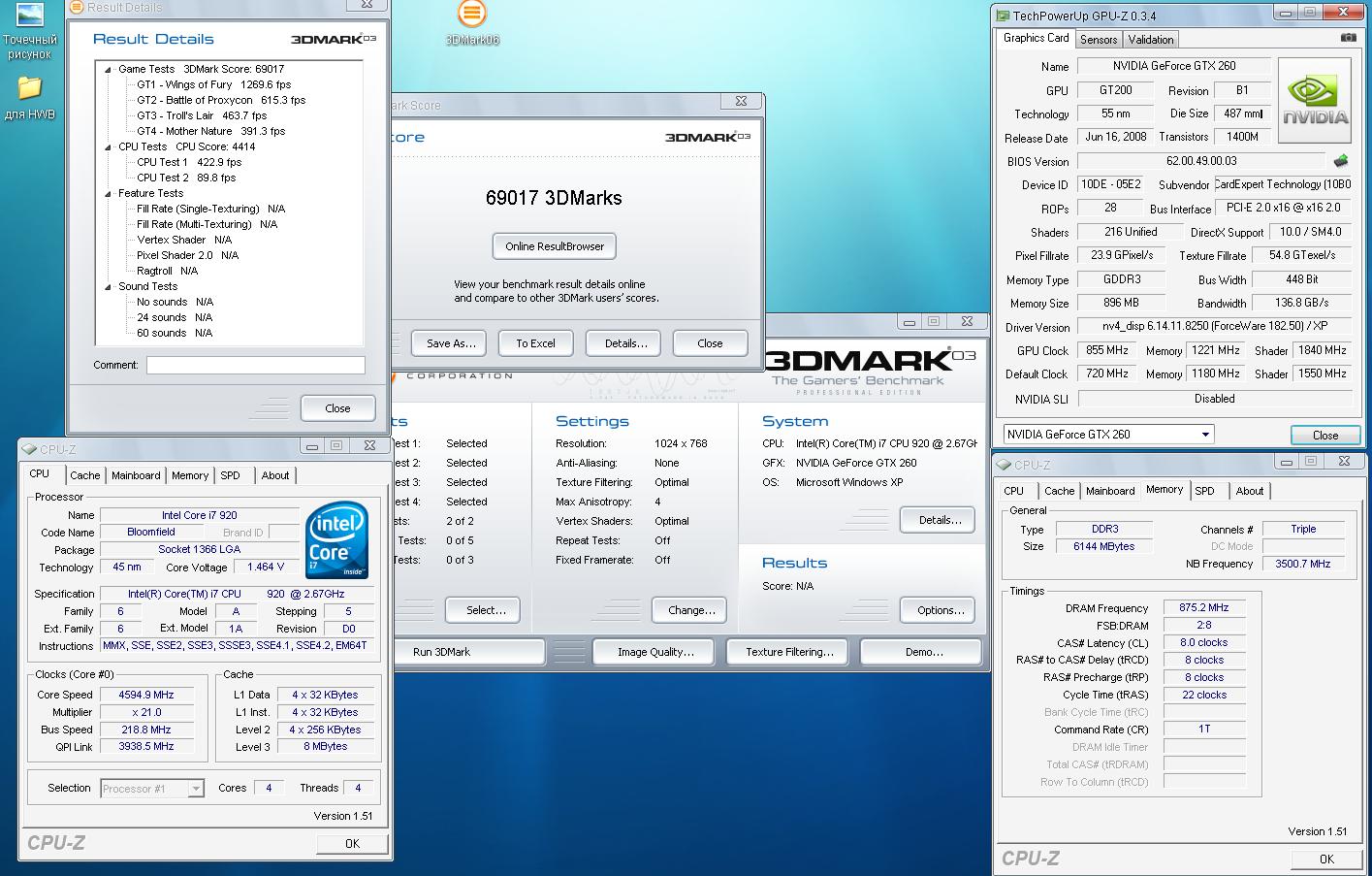Open Memory tab in left CPU-Z window
The height and width of the screenshot is (876, 1372).
tap(190, 475)
